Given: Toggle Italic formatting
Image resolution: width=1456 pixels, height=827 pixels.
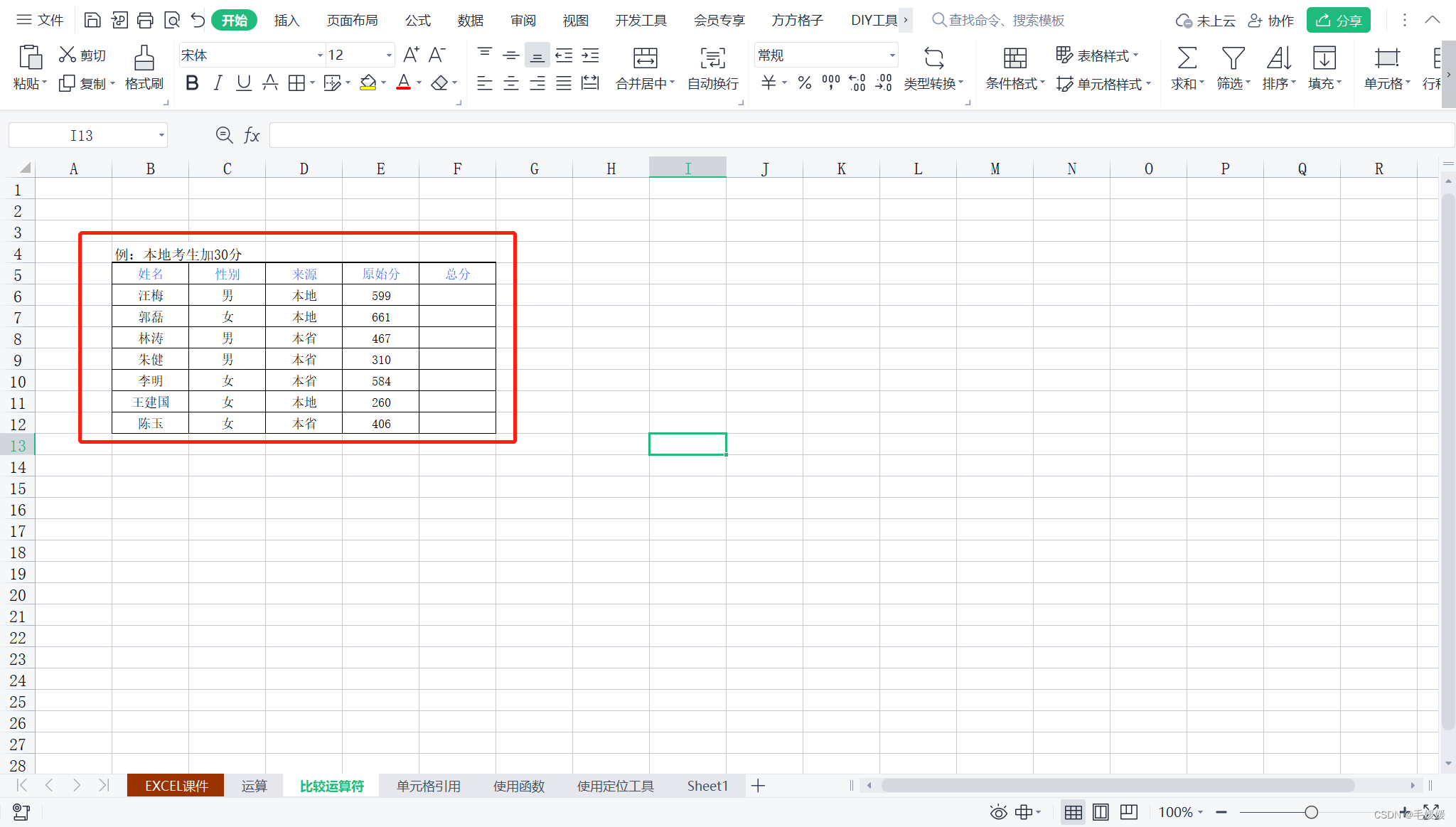Looking at the screenshot, I should point(218,83).
